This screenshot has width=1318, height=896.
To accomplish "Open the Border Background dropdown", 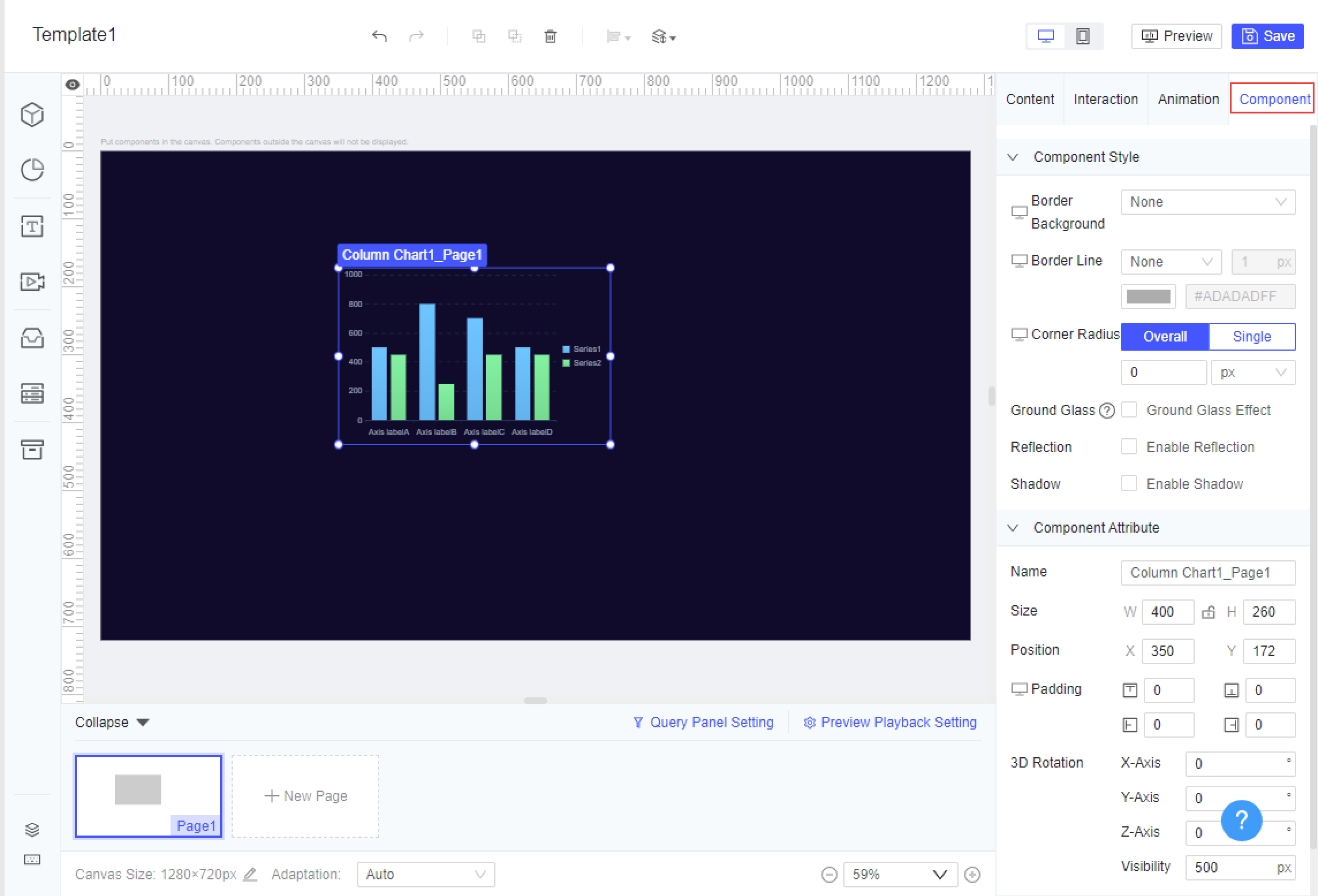I will (1207, 202).
